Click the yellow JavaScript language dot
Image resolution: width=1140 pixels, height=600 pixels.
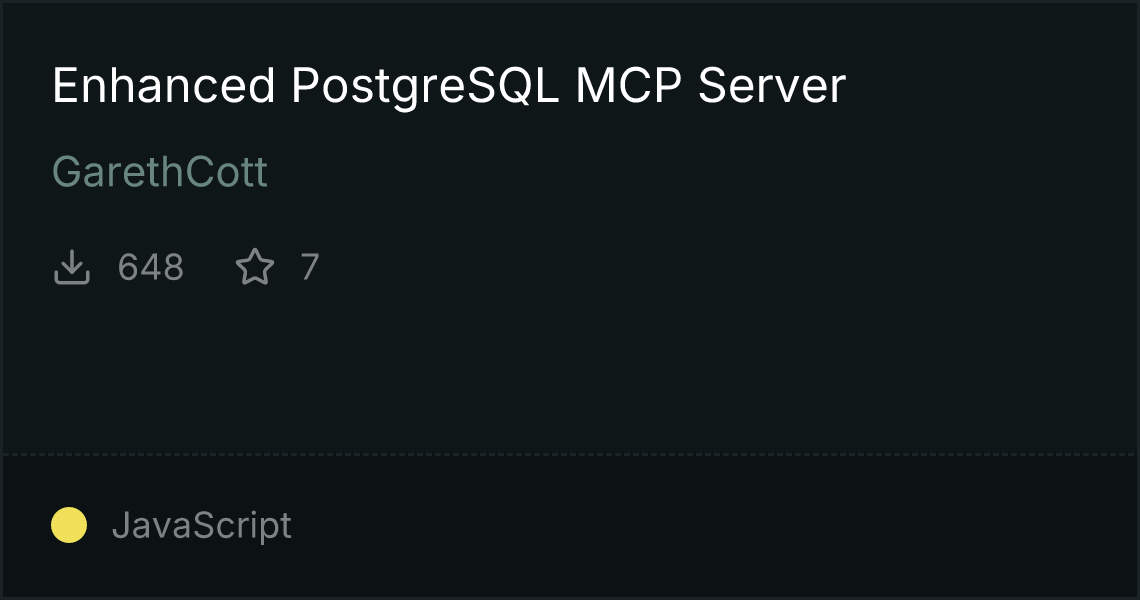pyautogui.click(x=69, y=525)
